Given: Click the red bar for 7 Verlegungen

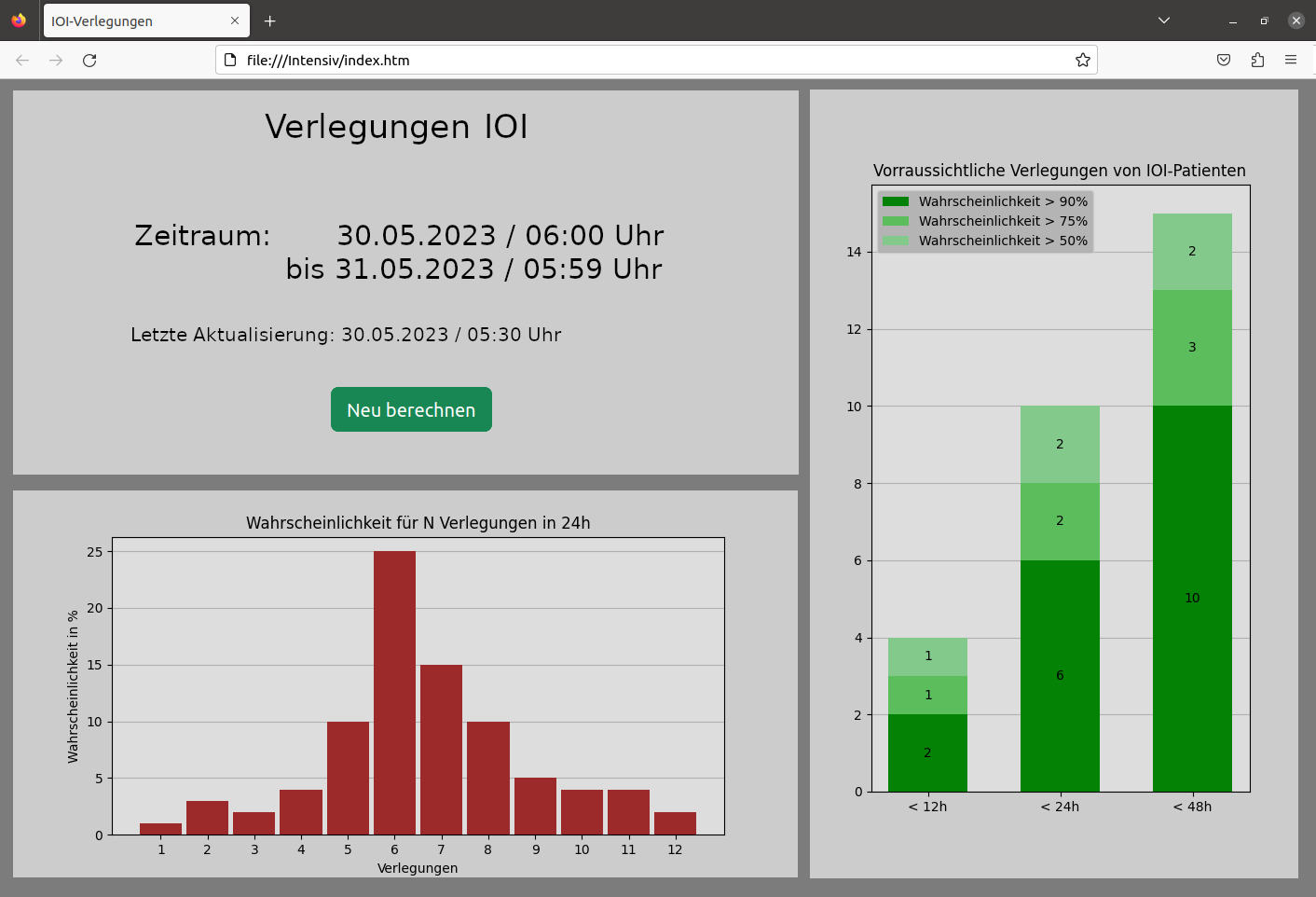Looking at the screenshot, I should (441, 750).
